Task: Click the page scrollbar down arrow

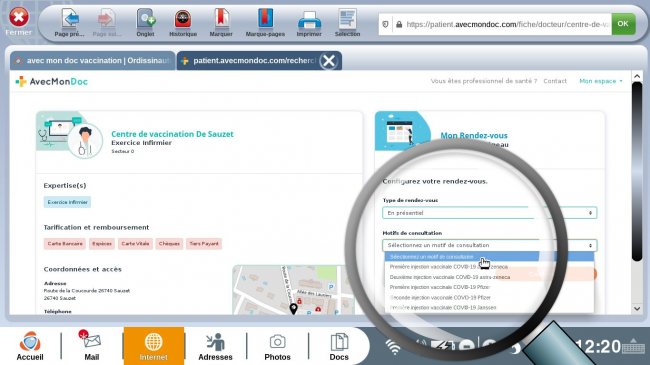Action: click(x=637, y=309)
